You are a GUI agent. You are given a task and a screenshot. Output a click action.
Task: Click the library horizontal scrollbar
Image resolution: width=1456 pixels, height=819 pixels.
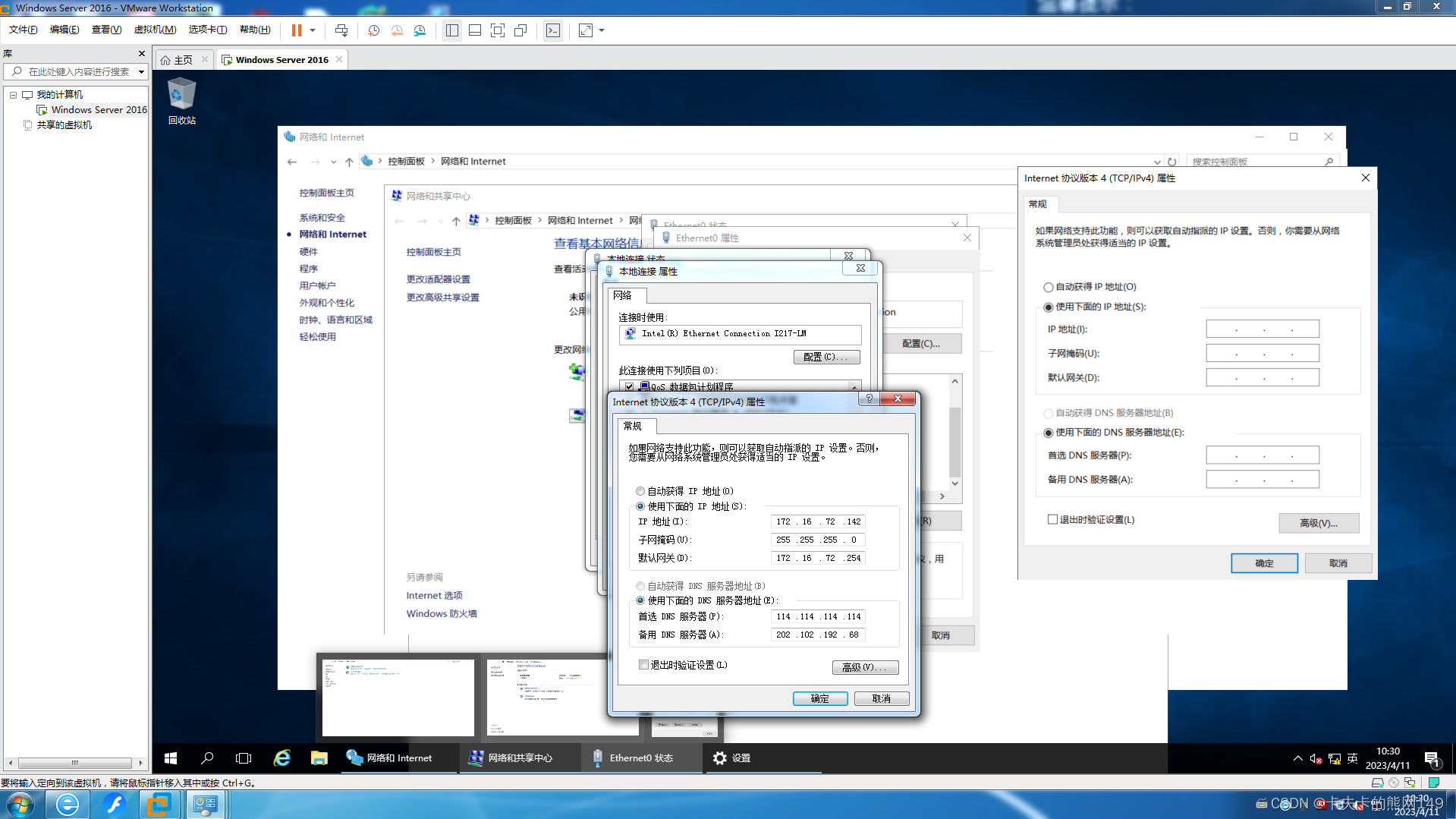[x=75, y=763]
